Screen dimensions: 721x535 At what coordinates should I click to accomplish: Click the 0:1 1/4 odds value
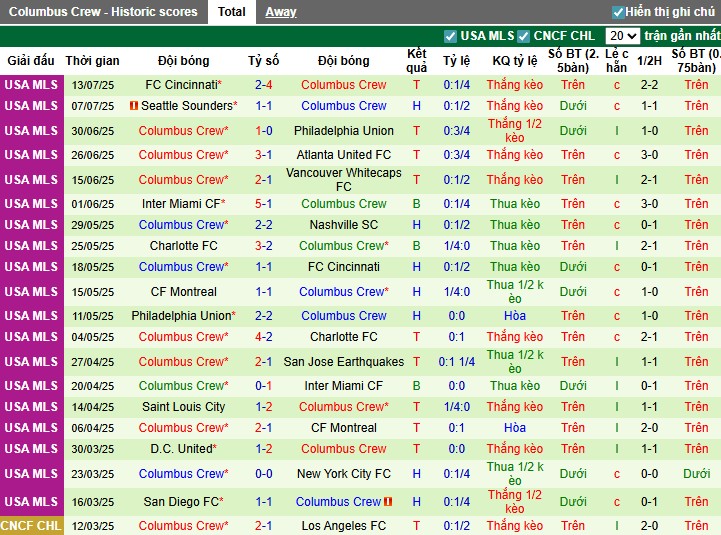(x=457, y=362)
